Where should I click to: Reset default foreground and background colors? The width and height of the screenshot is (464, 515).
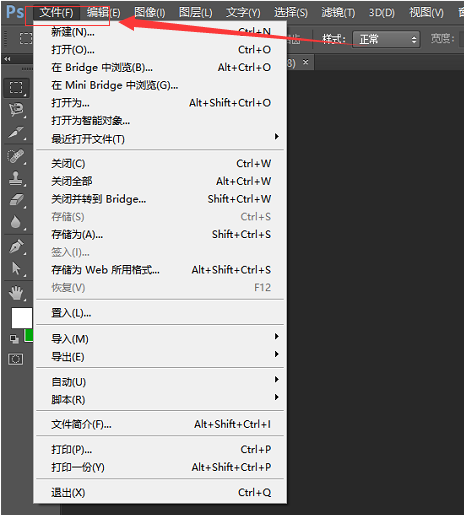point(14,339)
